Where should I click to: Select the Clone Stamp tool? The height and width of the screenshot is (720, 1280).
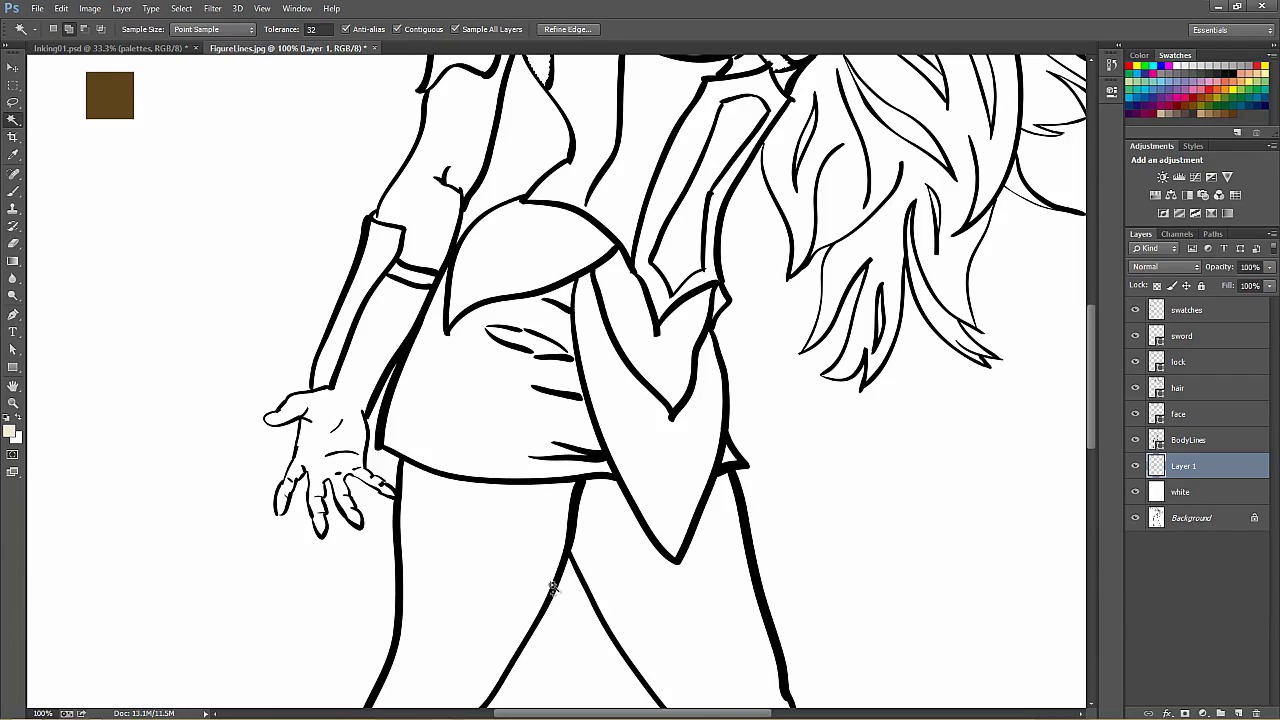tap(13, 210)
